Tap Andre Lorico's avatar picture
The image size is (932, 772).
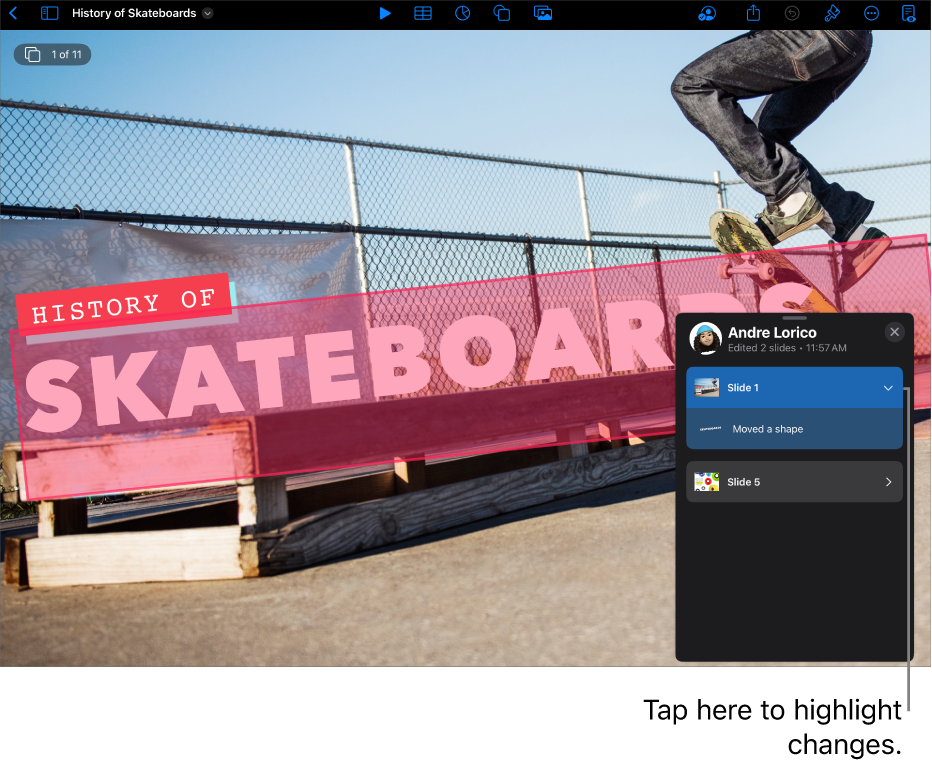[706, 338]
